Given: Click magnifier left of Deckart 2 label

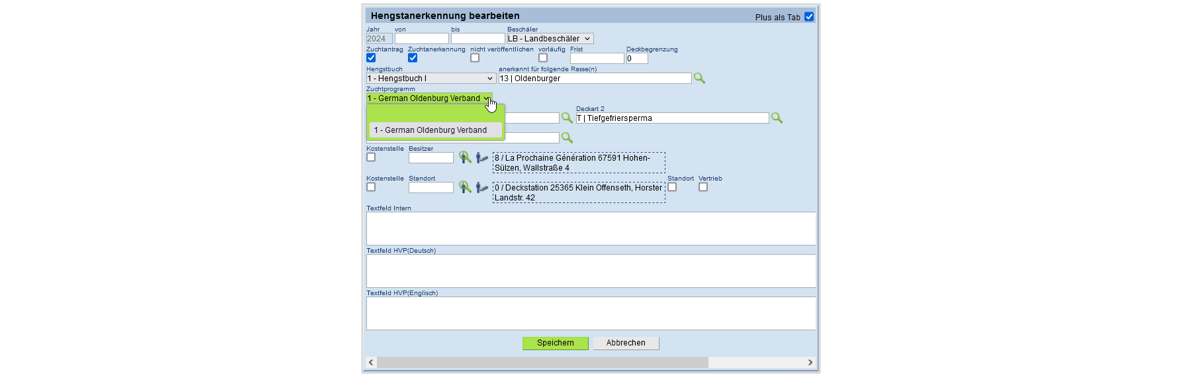Looking at the screenshot, I should (567, 118).
